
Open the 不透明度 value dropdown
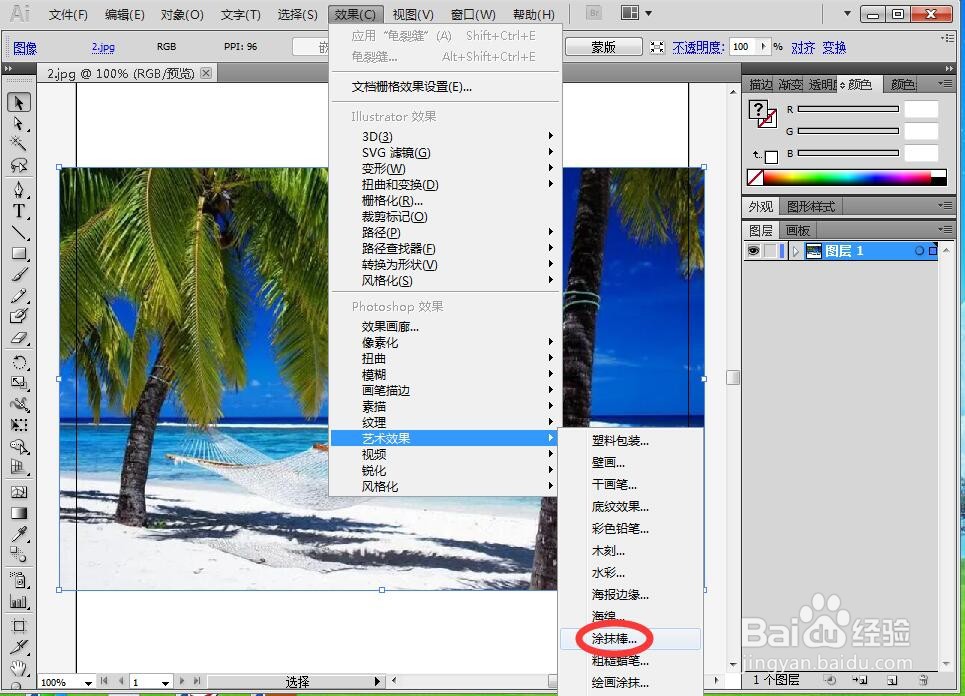pyautogui.click(x=763, y=46)
